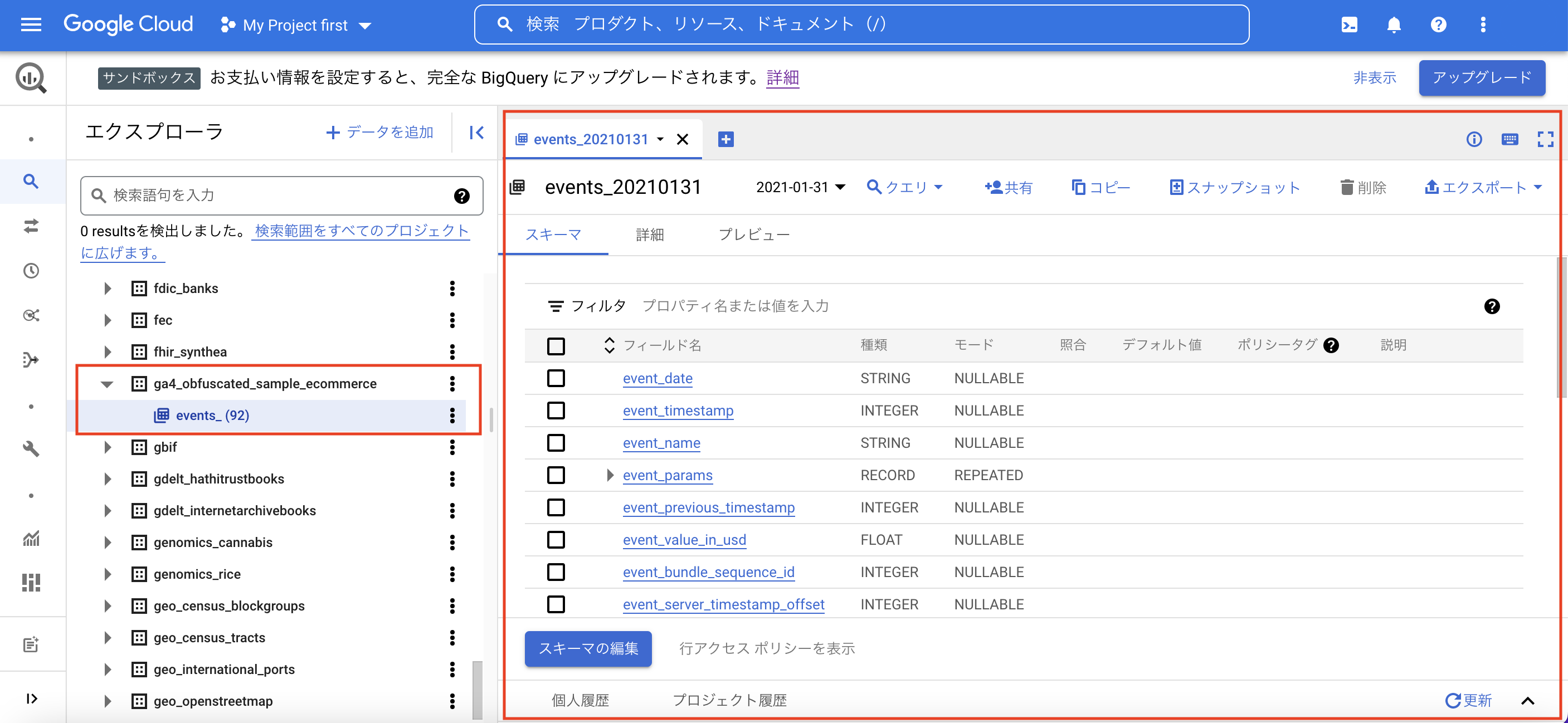Viewport: 1568px width, 723px height.
Task: Open keyboard shortcuts icon
Action: 1509,139
